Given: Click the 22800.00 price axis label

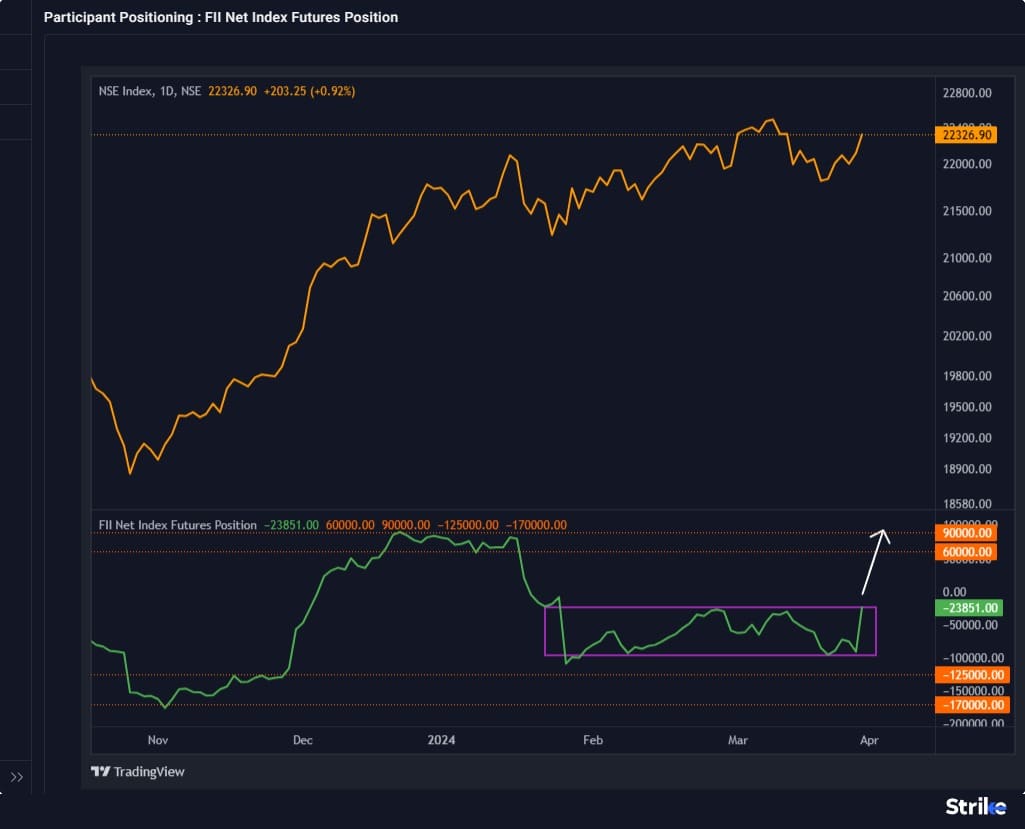Looking at the screenshot, I should [x=967, y=93].
